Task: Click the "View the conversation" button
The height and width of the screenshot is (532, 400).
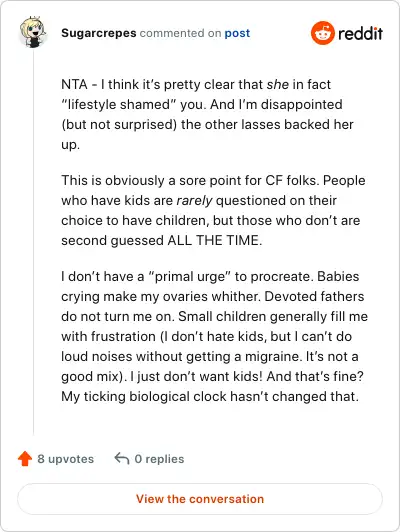Action: point(200,499)
